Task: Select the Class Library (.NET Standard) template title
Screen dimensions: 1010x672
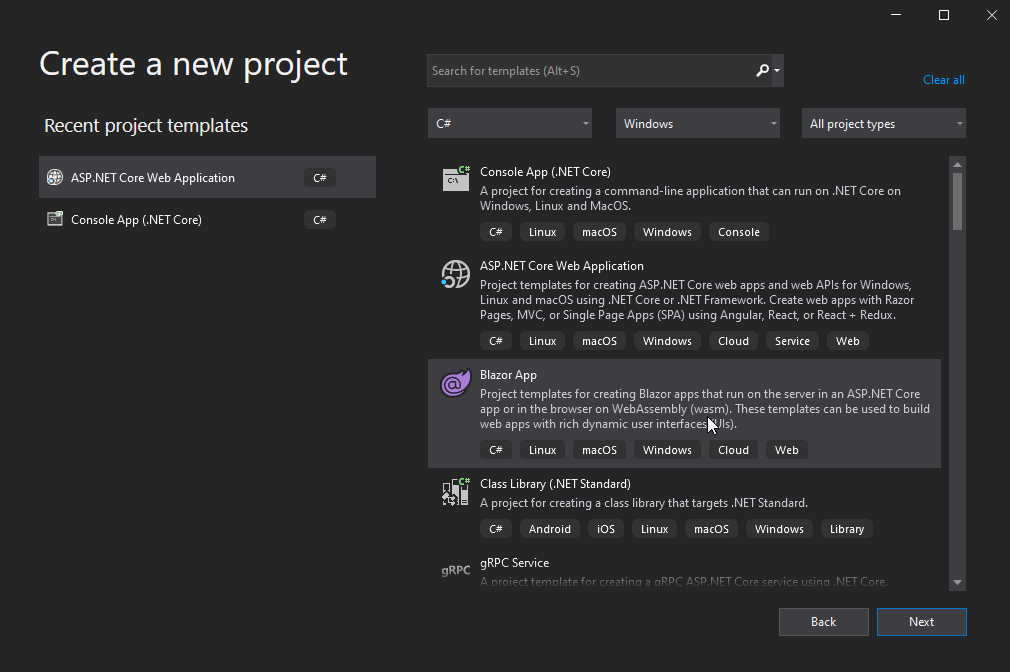Action: pyautogui.click(x=555, y=484)
